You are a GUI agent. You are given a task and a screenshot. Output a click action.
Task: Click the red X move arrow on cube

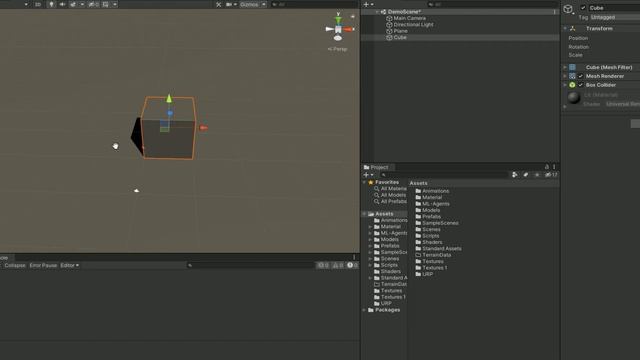pos(203,128)
